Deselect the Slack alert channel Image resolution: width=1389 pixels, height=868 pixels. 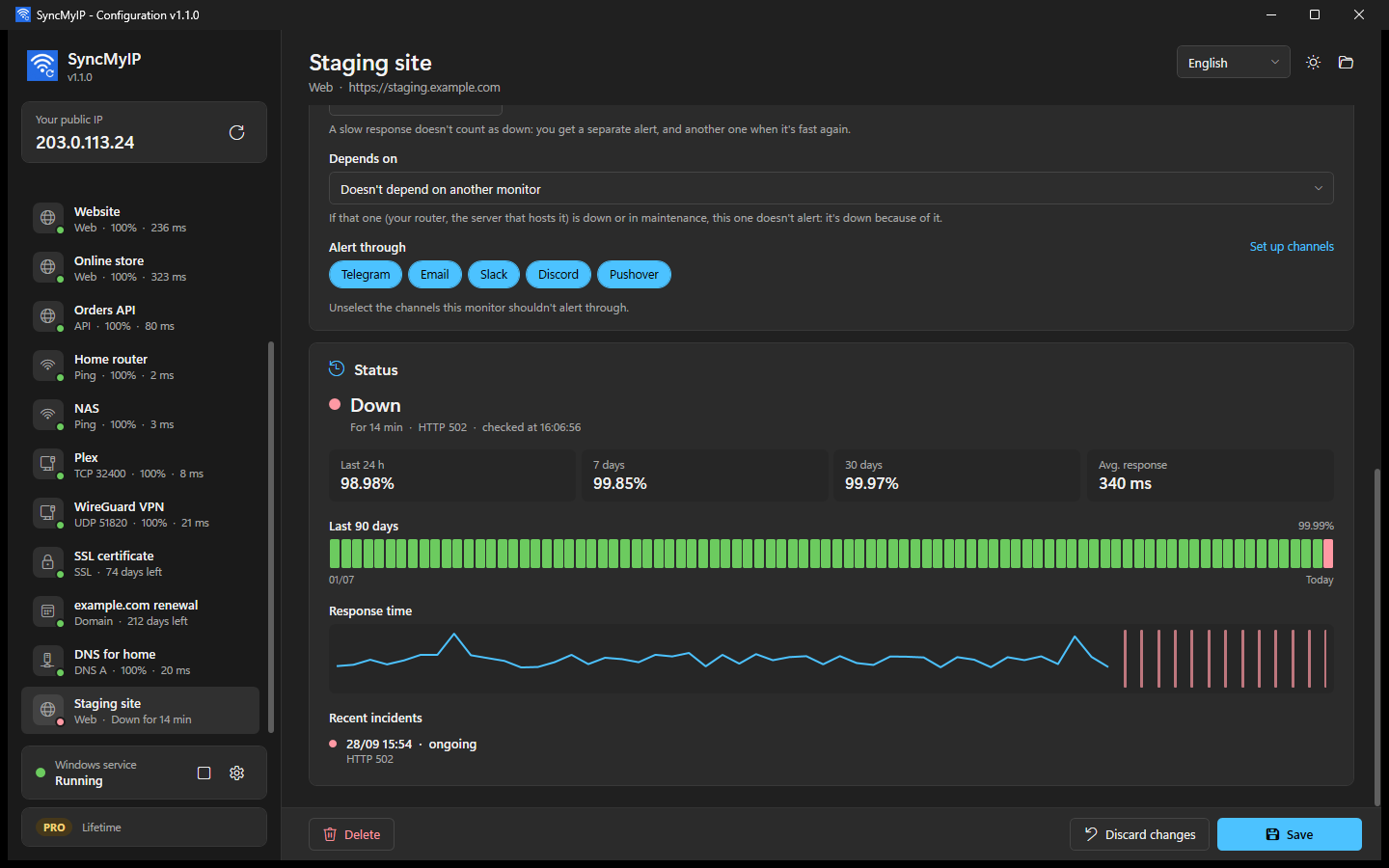coord(494,275)
